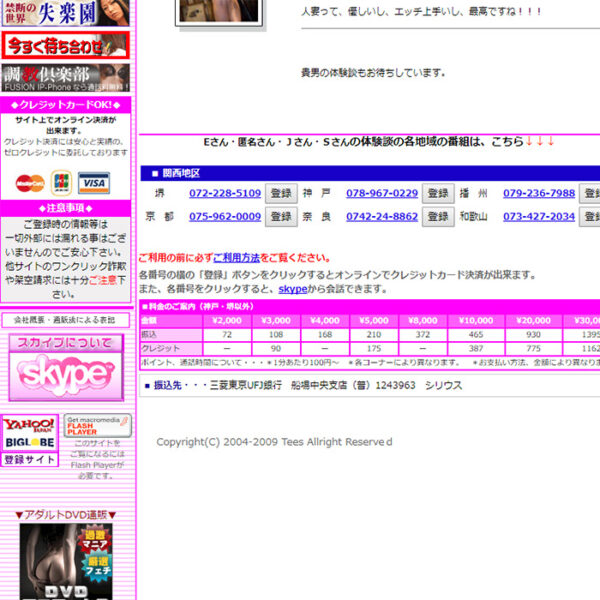Open the skype logo banner
The height and width of the screenshot is (600, 600).
(x=66, y=376)
